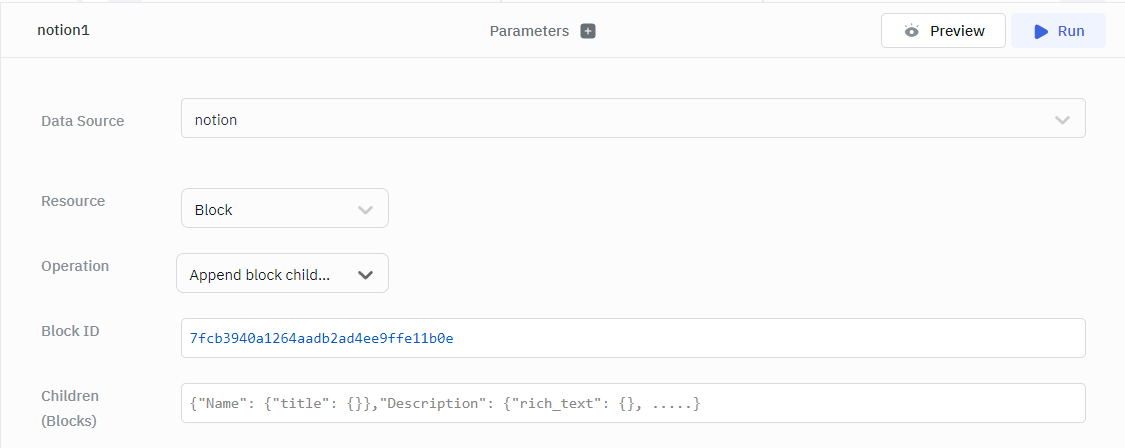1125x448 pixels.
Task: Click the Operation field chevron arrow
Action: [365, 275]
